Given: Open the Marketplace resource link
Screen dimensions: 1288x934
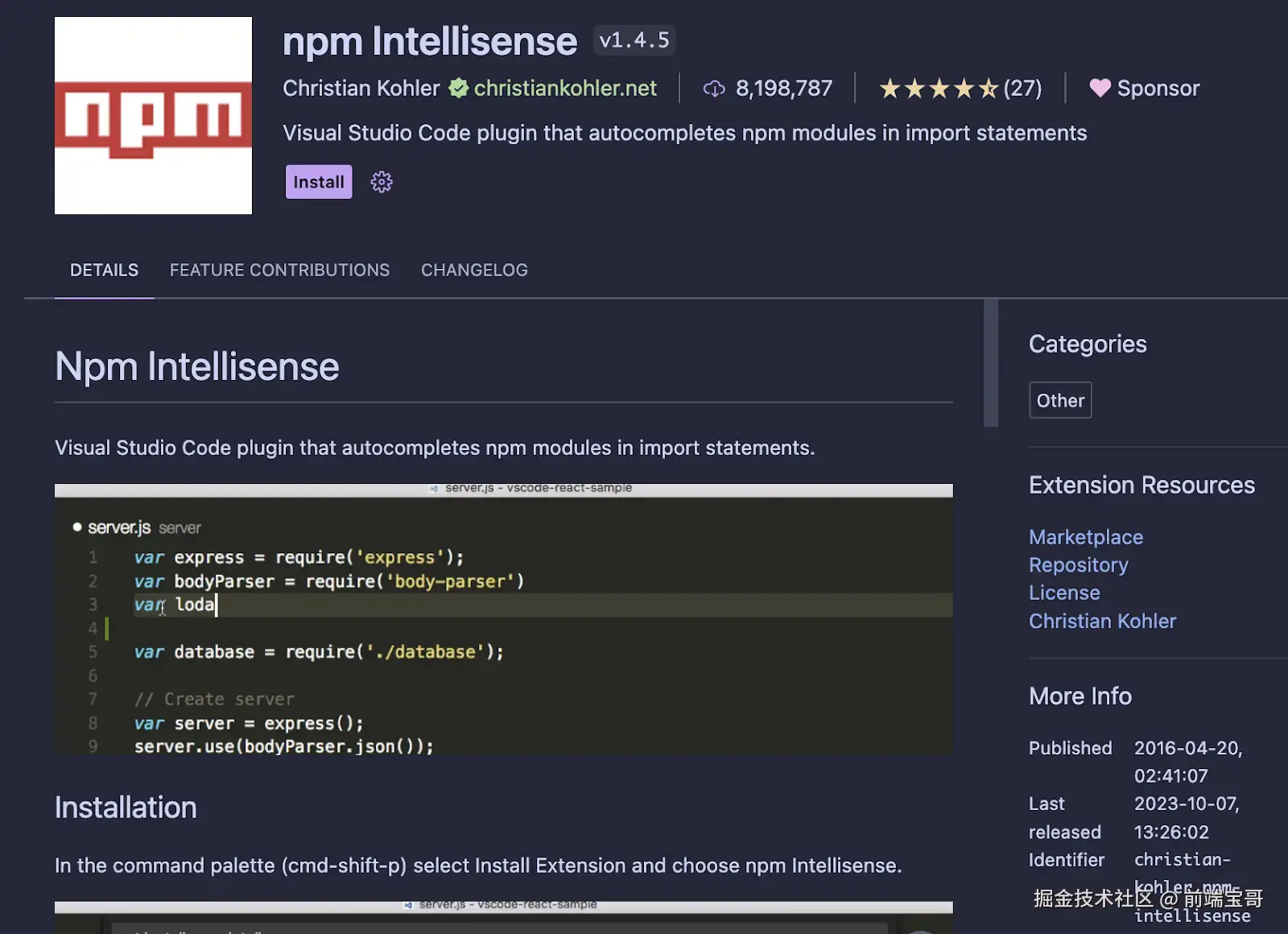Looking at the screenshot, I should coord(1086,537).
